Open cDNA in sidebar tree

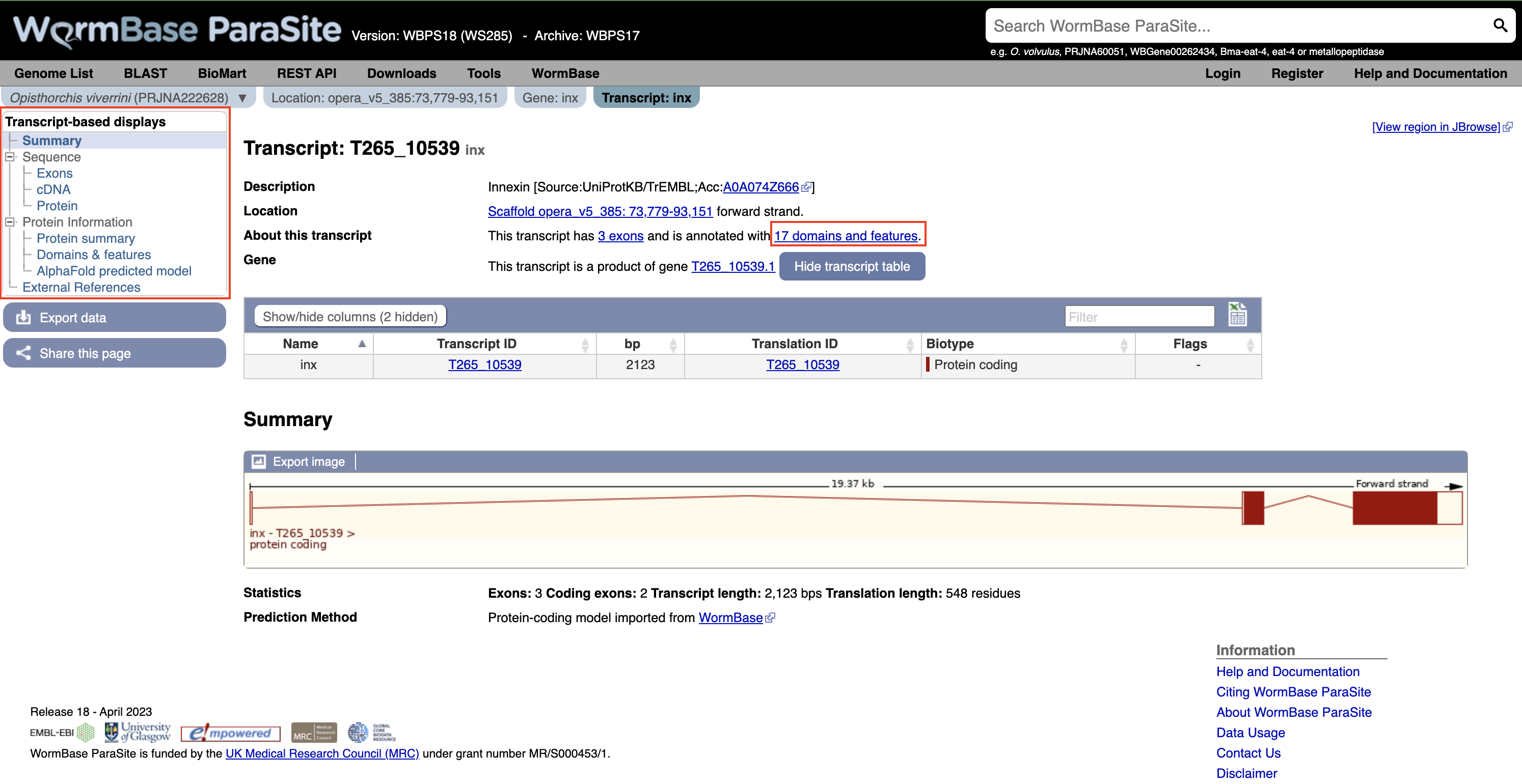click(x=53, y=189)
